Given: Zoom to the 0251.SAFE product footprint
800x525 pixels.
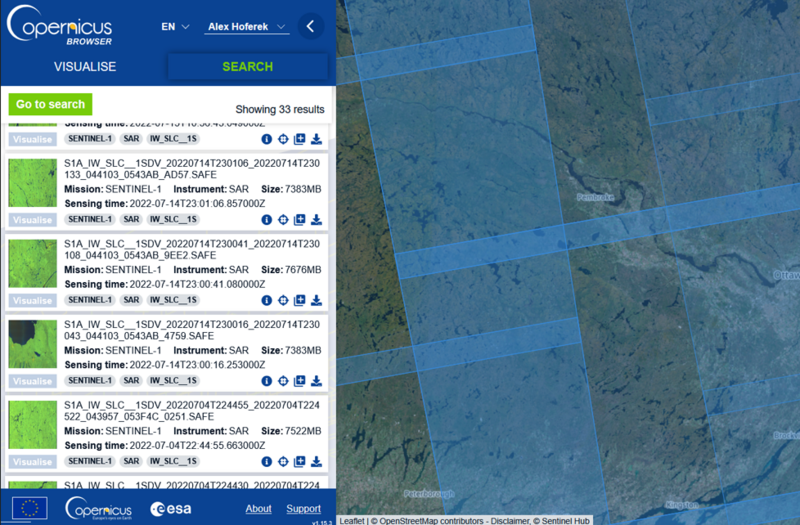Looking at the screenshot, I should [283, 462].
